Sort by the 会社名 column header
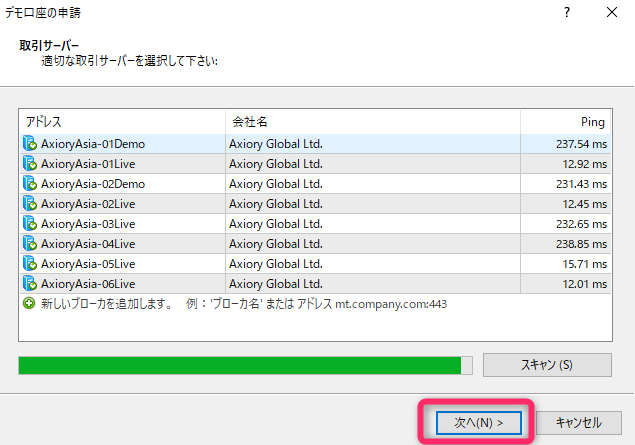 pos(373,122)
